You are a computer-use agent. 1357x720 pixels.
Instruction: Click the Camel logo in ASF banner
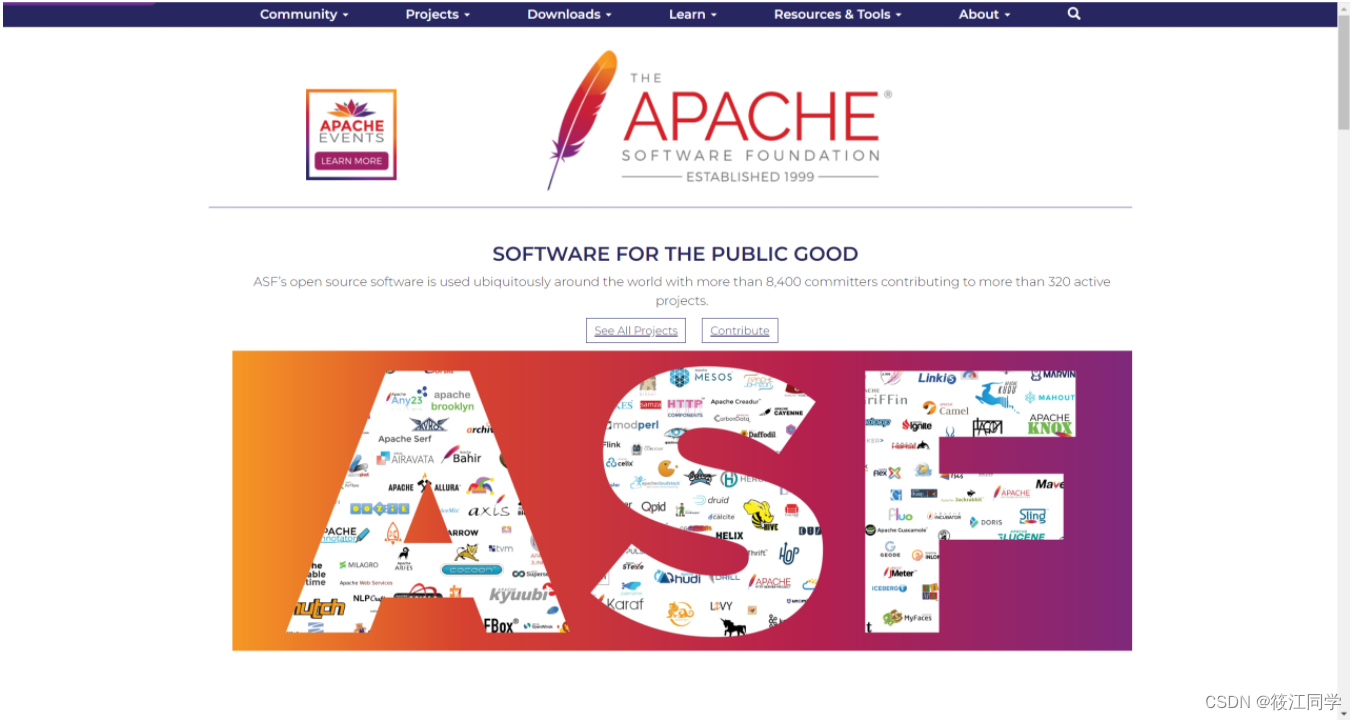point(946,409)
